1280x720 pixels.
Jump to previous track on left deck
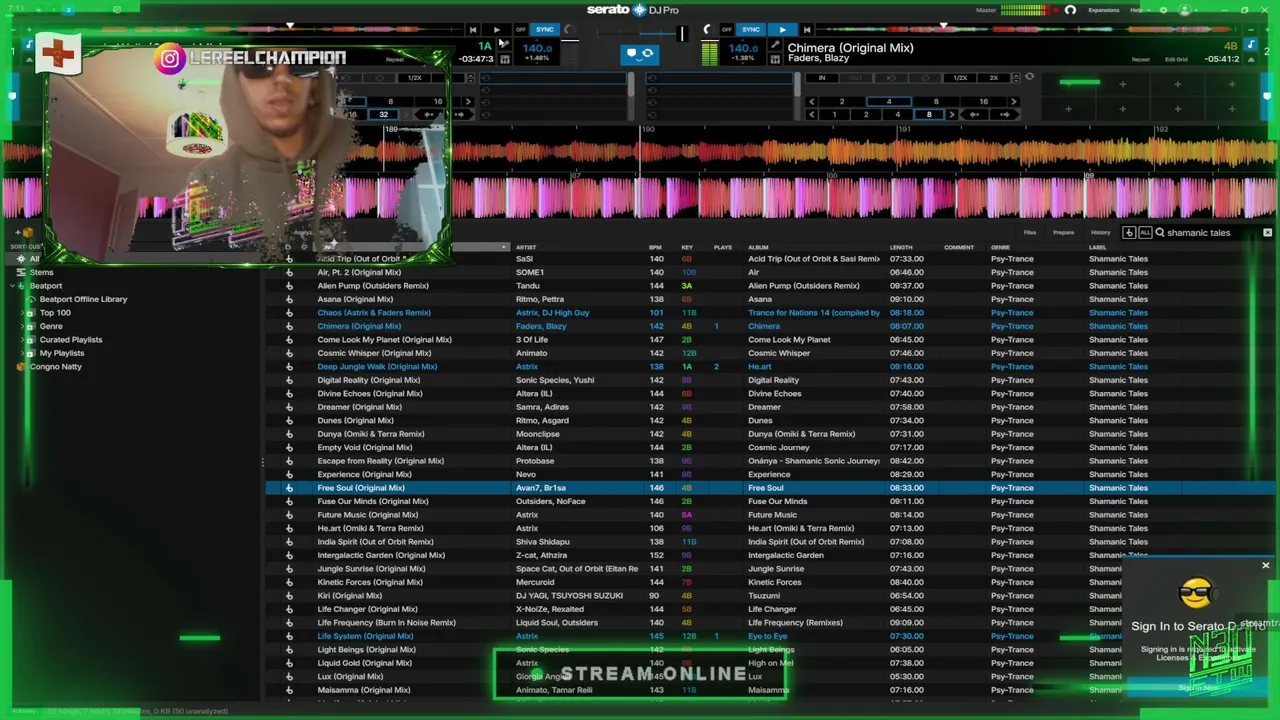pyautogui.click(x=473, y=30)
